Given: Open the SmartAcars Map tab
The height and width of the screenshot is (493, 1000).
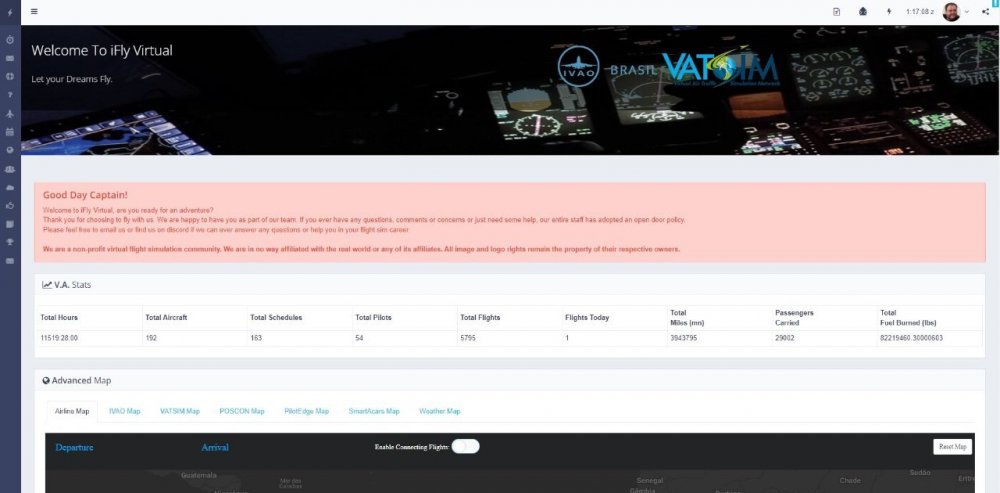Looking at the screenshot, I should click(374, 411).
